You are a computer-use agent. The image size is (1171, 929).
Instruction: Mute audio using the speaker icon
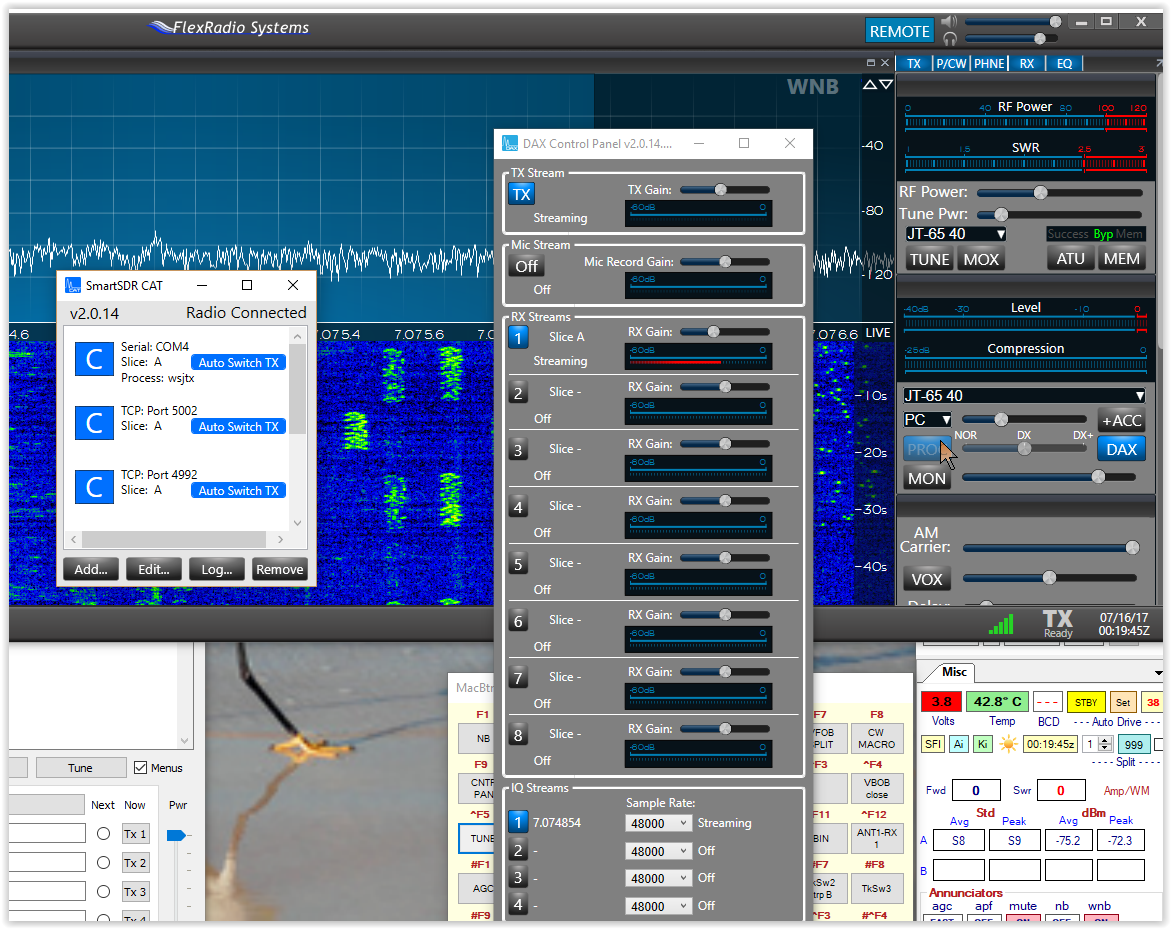pyautogui.click(x=948, y=20)
